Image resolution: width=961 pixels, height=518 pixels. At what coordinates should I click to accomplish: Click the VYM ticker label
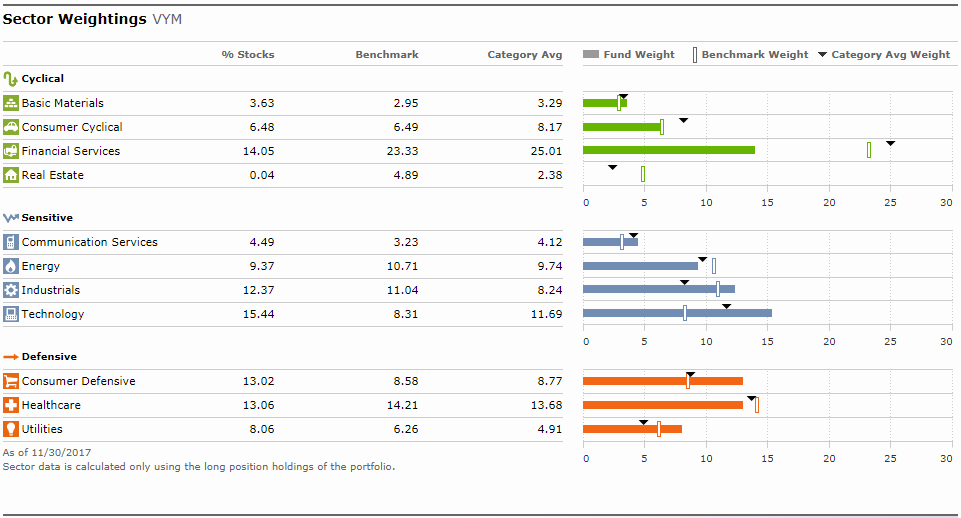click(167, 19)
